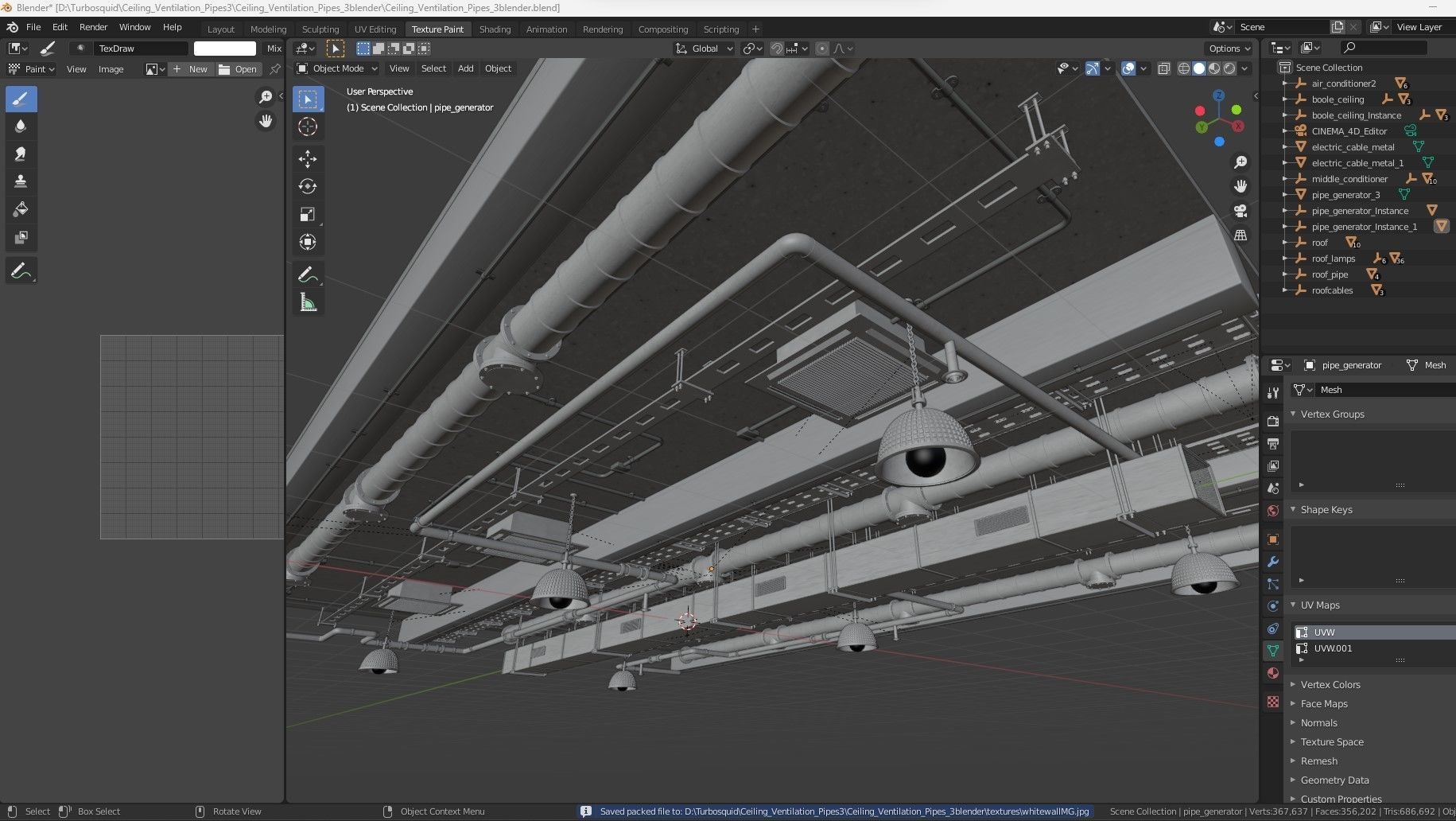The image size is (1456, 821).
Task: Expand the roof_lamps outliner item
Action: point(1285,259)
